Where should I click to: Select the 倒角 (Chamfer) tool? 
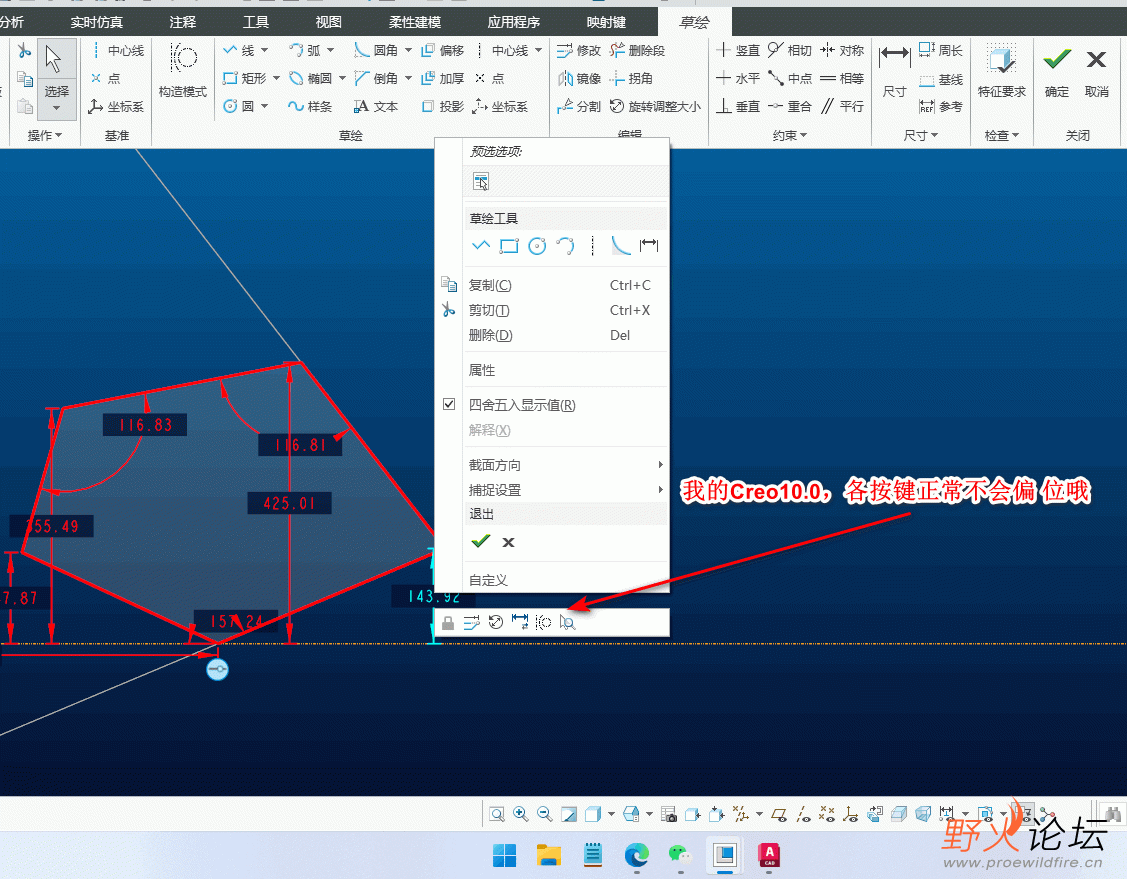(x=376, y=78)
